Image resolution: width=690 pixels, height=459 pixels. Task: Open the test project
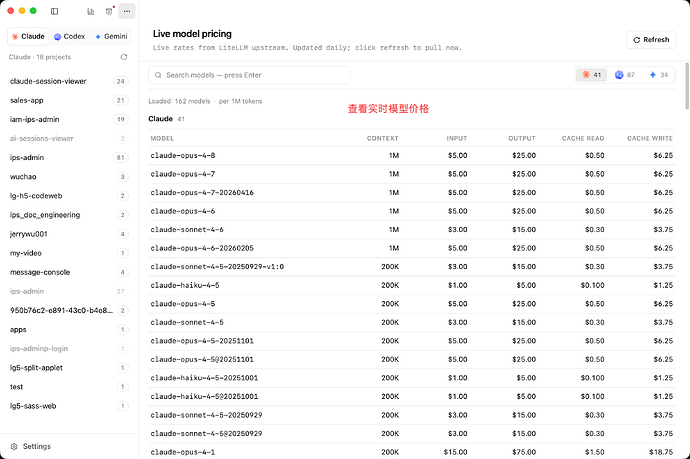pyautogui.click(x=69, y=387)
